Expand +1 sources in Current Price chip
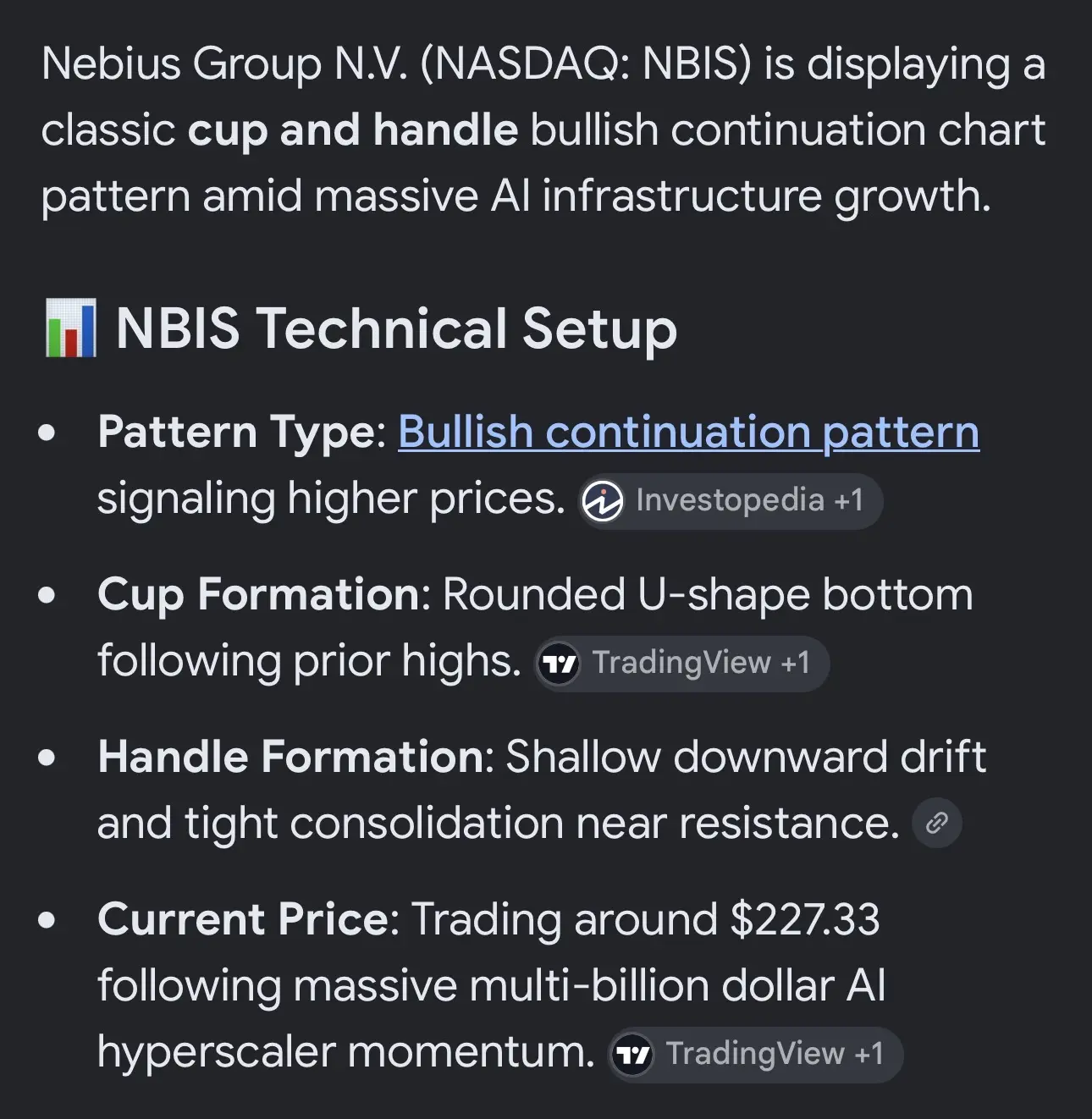 click(x=869, y=1054)
